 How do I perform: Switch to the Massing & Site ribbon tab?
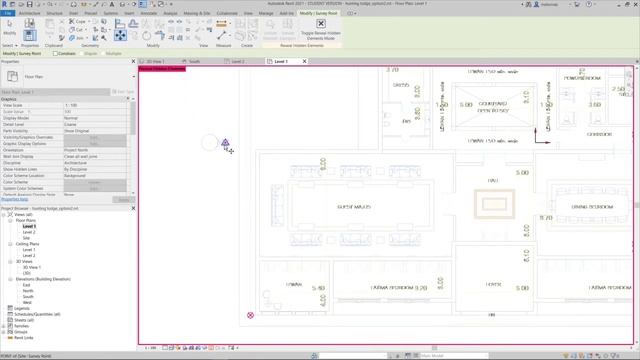(197, 13)
